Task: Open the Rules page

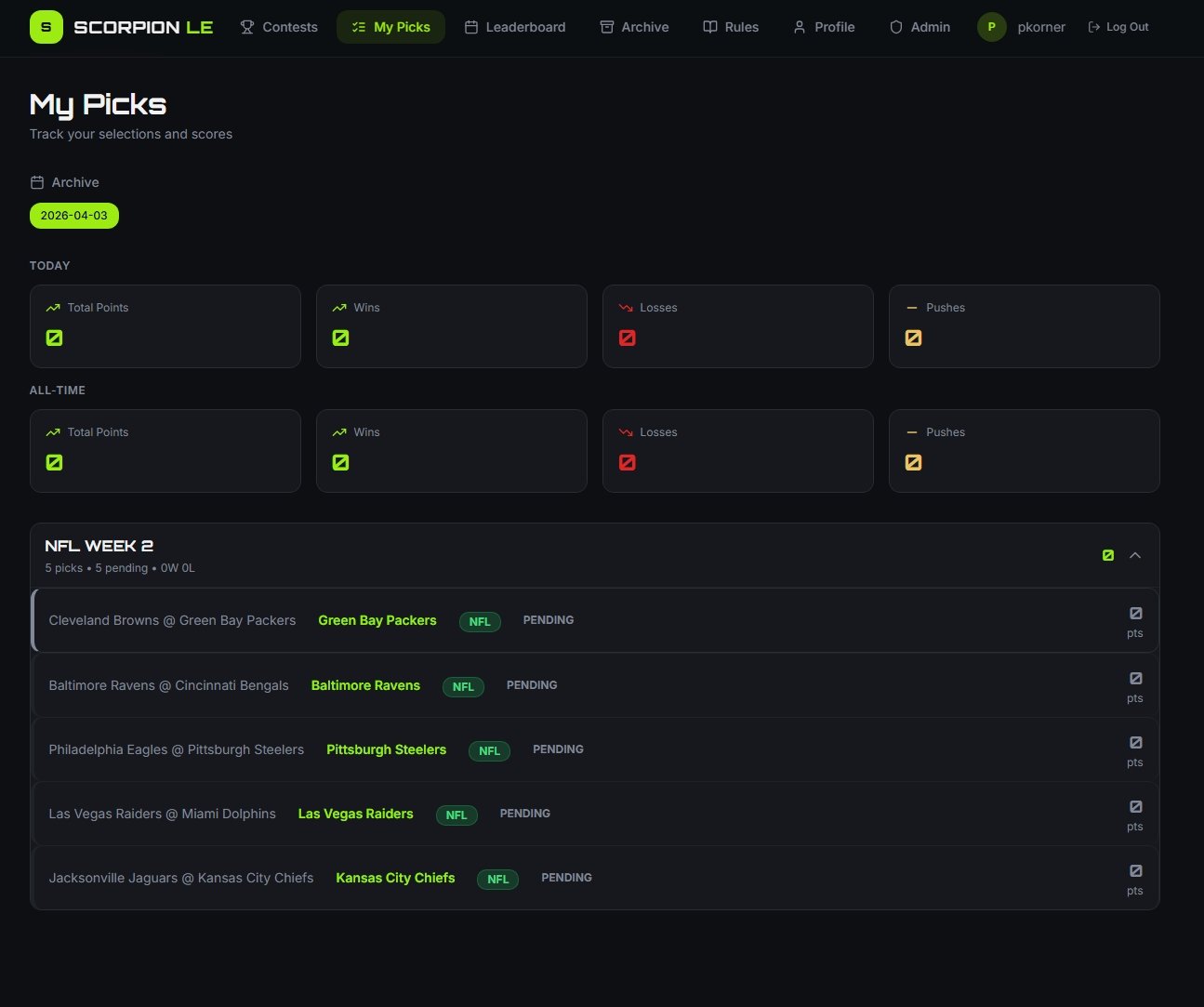Action: [x=731, y=27]
